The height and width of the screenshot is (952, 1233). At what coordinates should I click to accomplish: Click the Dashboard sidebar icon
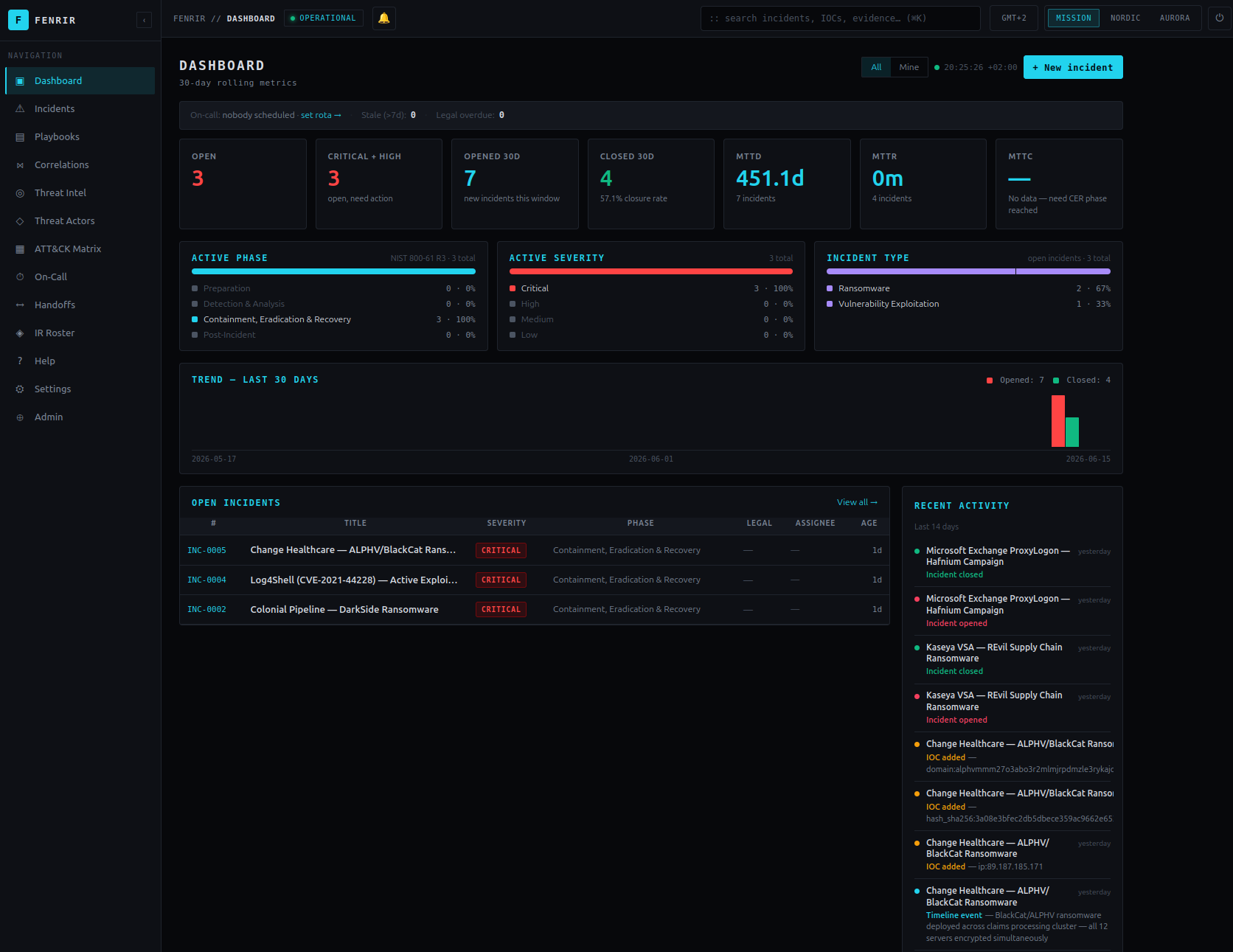tap(20, 81)
